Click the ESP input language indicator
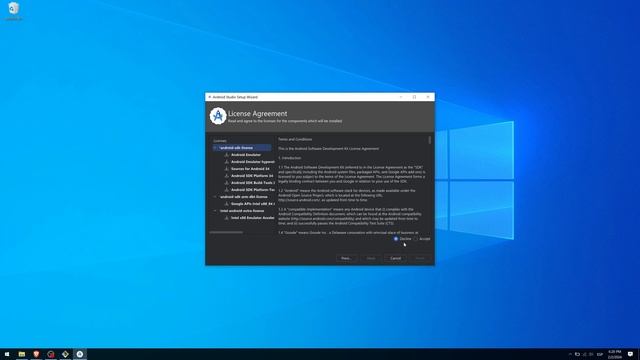The height and width of the screenshot is (360, 640). (x=600, y=354)
